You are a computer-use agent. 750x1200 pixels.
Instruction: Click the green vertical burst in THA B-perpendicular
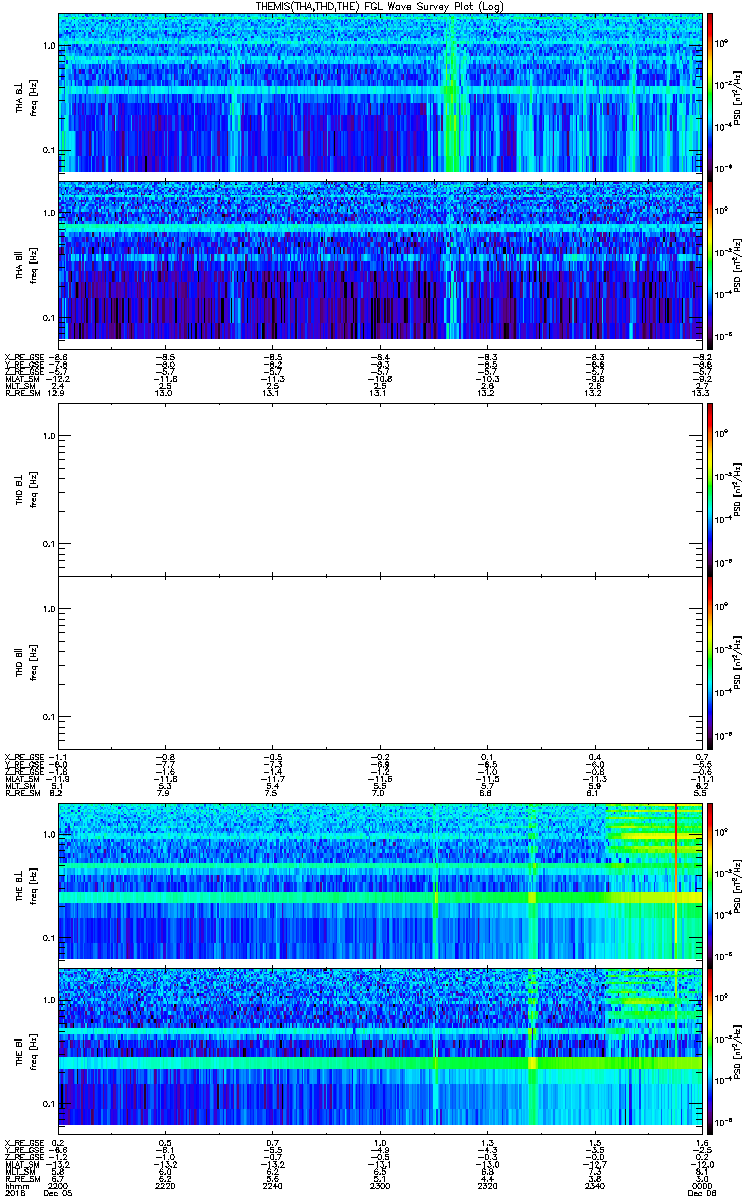[x=451, y=93]
